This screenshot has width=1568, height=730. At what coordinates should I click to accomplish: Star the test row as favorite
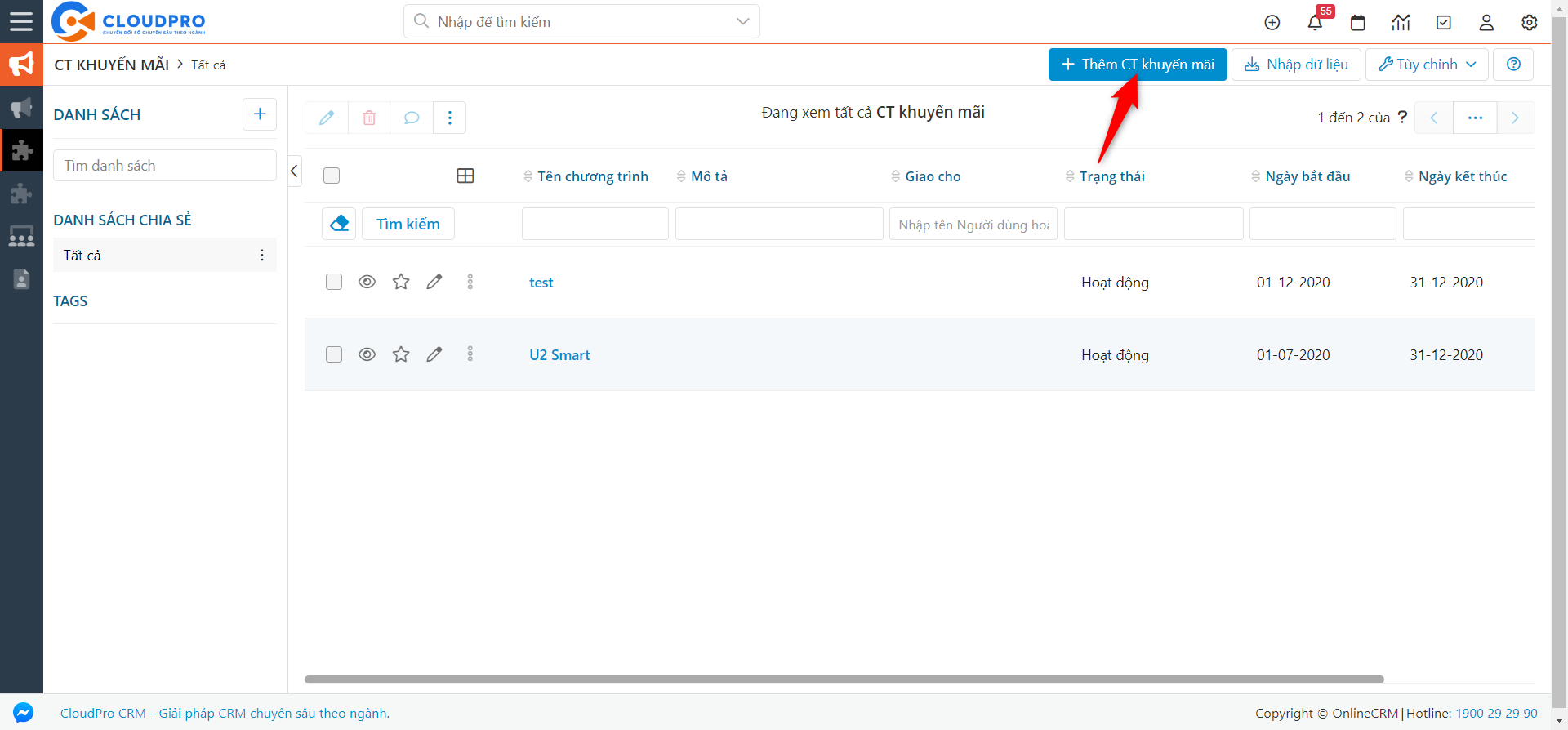pyautogui.click(x=401, y=282)
